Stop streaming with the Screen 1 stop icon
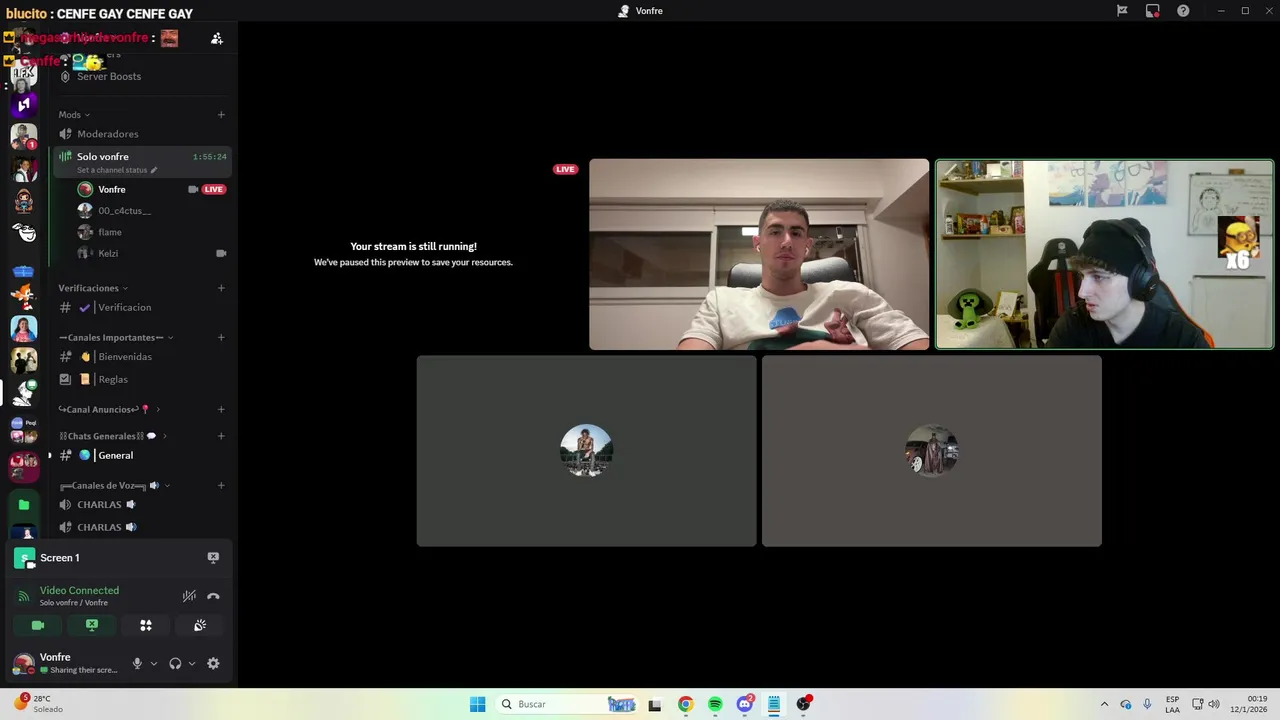The image size is (1280, 720). point(213,557)
